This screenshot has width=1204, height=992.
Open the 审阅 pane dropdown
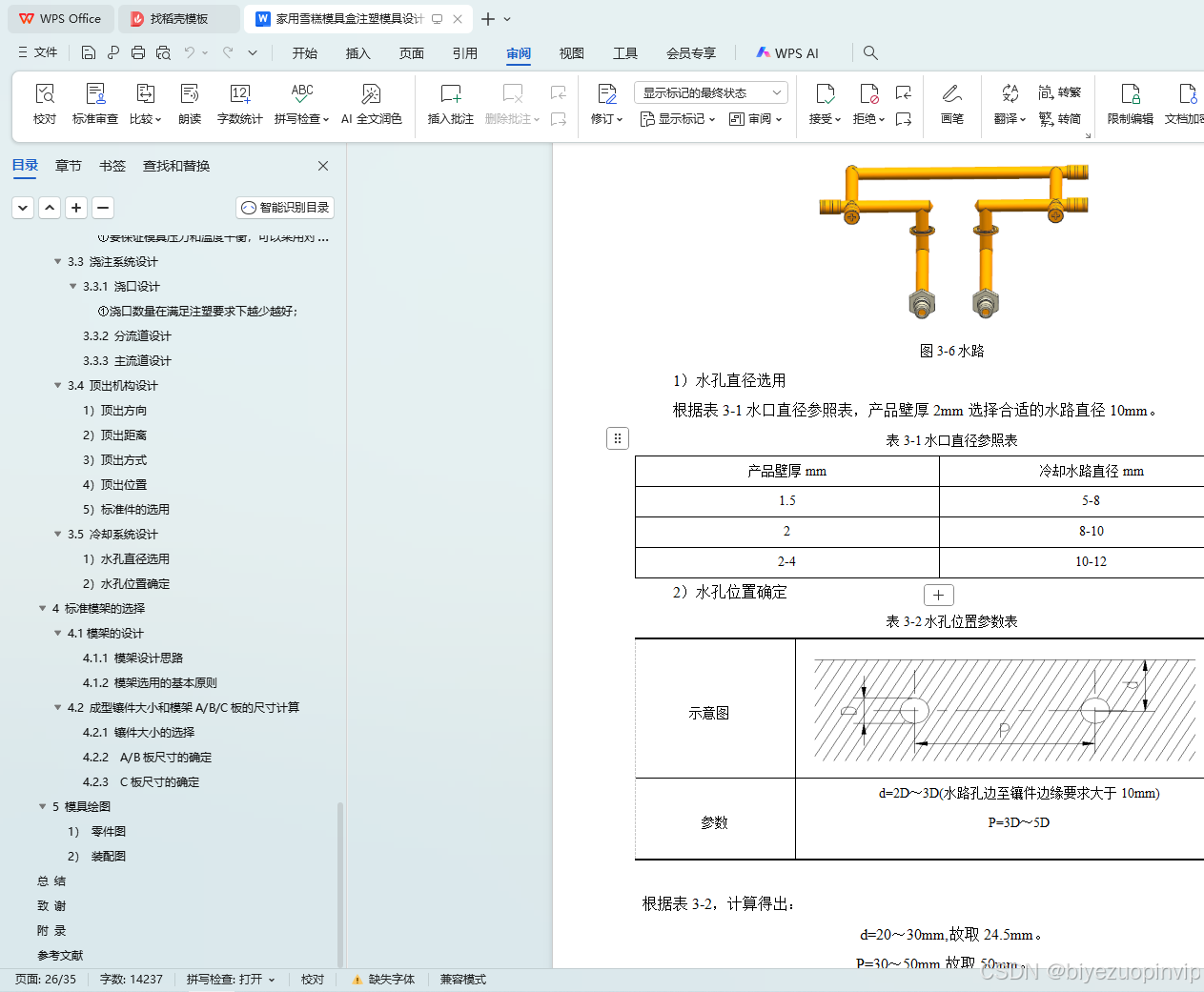(756, 119)
